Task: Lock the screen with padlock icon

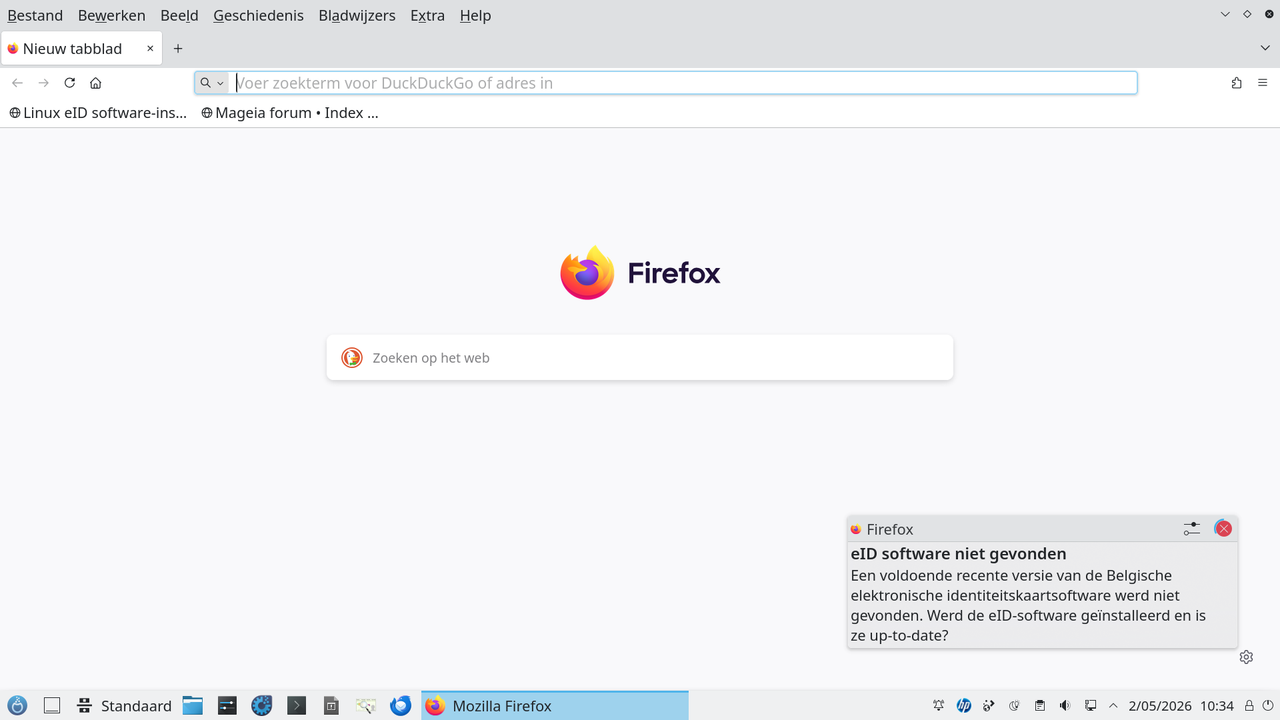Action: pyautogui.click(x=1249, y=706)
